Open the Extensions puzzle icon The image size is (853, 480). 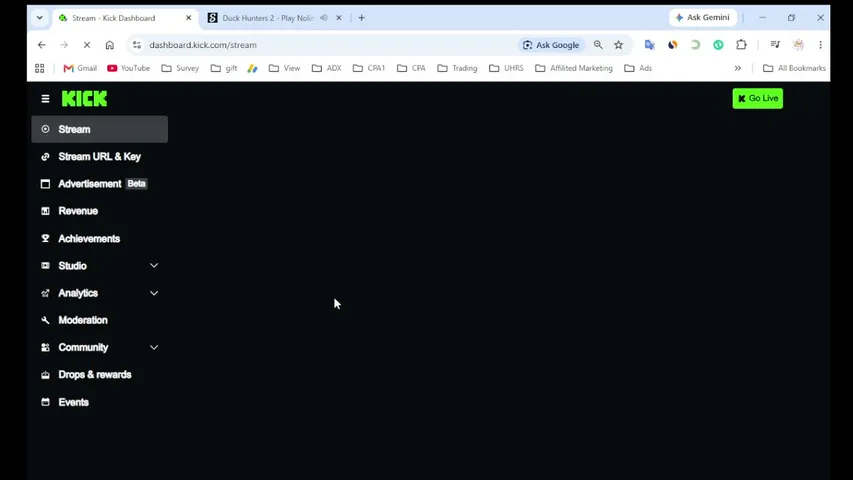[741, 45]
